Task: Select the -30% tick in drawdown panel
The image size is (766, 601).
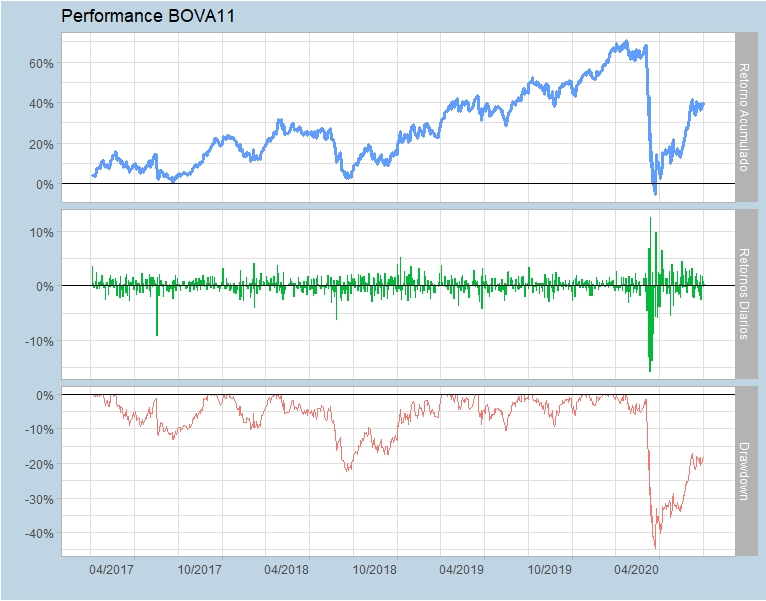Action: click(x=38, y=499)
